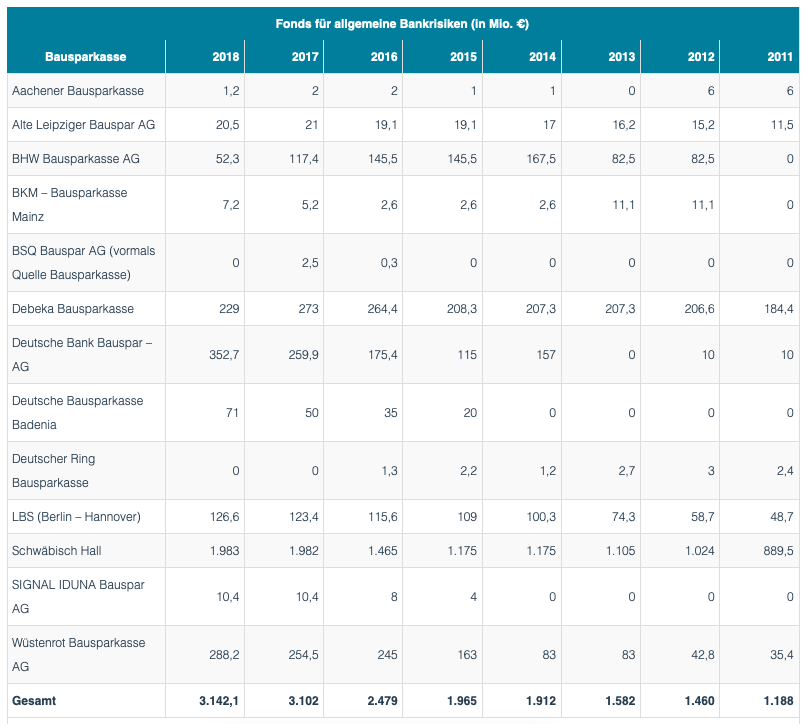807x724 pixels.
Task: Click Schwäbisch Hall 2018 value 1.983
Action: coord(224,551)
